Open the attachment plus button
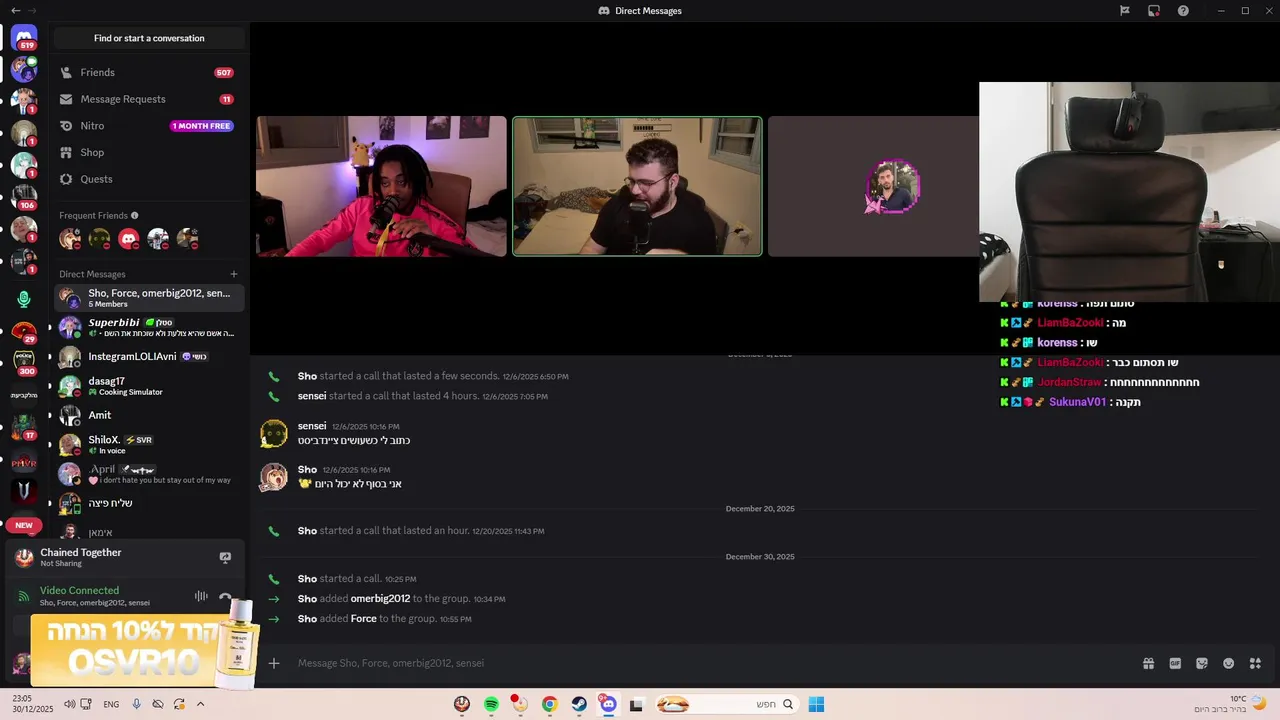The height and width of the screenshot is (720, 1280). [274, 663]
